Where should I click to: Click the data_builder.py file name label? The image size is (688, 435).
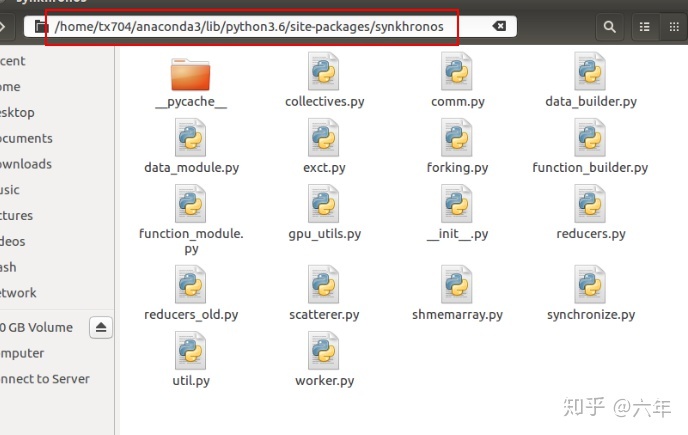591,101
